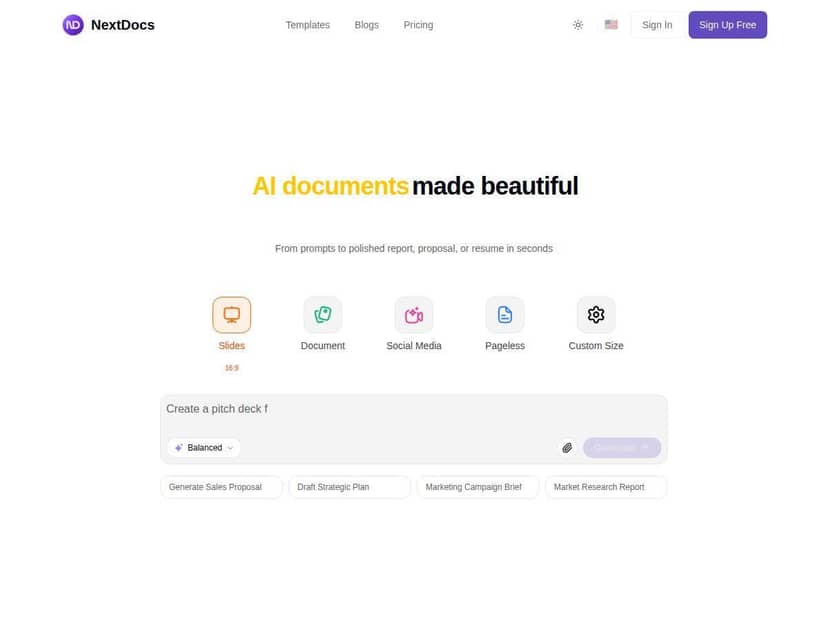Open the Templates menu

(x=307, y=24)
